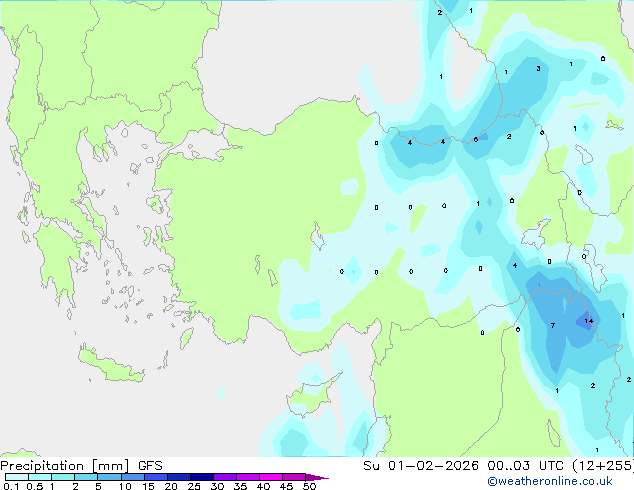The width and height of the screenshot is (634, 490).
Task: Click the legend scale label '30'
Action: click(217, 486)
